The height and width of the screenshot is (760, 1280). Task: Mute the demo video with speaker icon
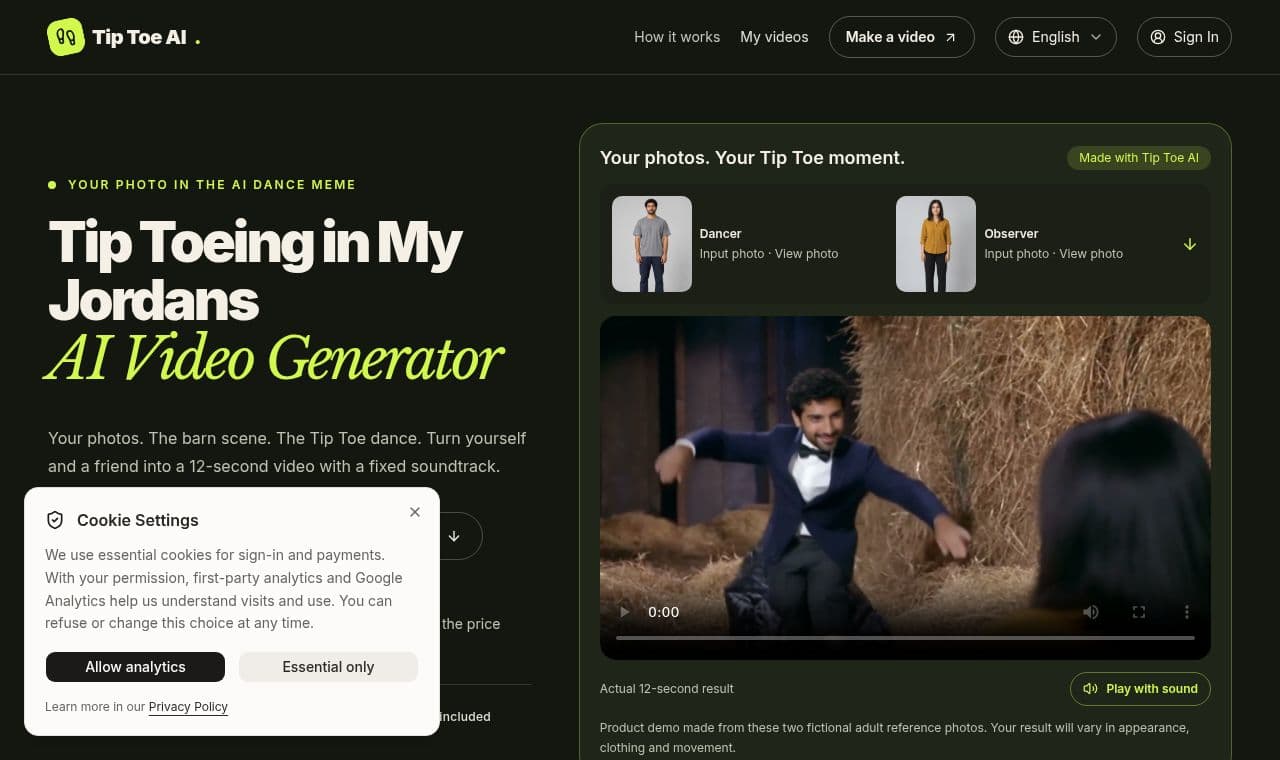click(x=1091, y=612)
